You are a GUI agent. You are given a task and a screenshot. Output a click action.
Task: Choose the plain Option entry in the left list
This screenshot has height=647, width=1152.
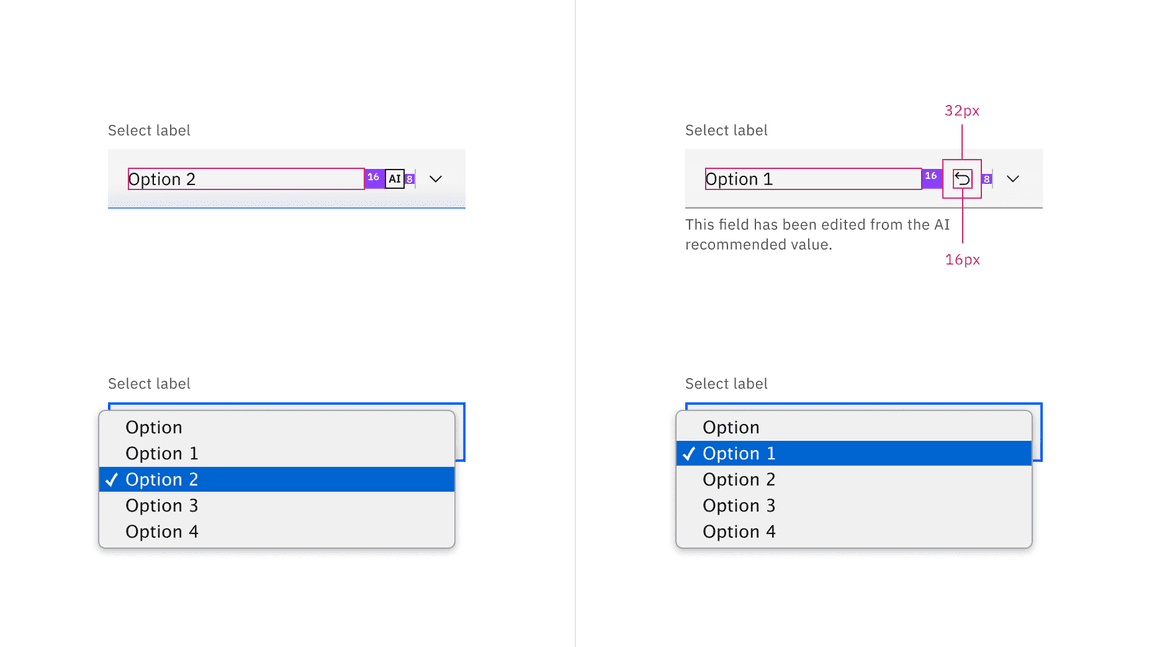(x=153, y=427)
